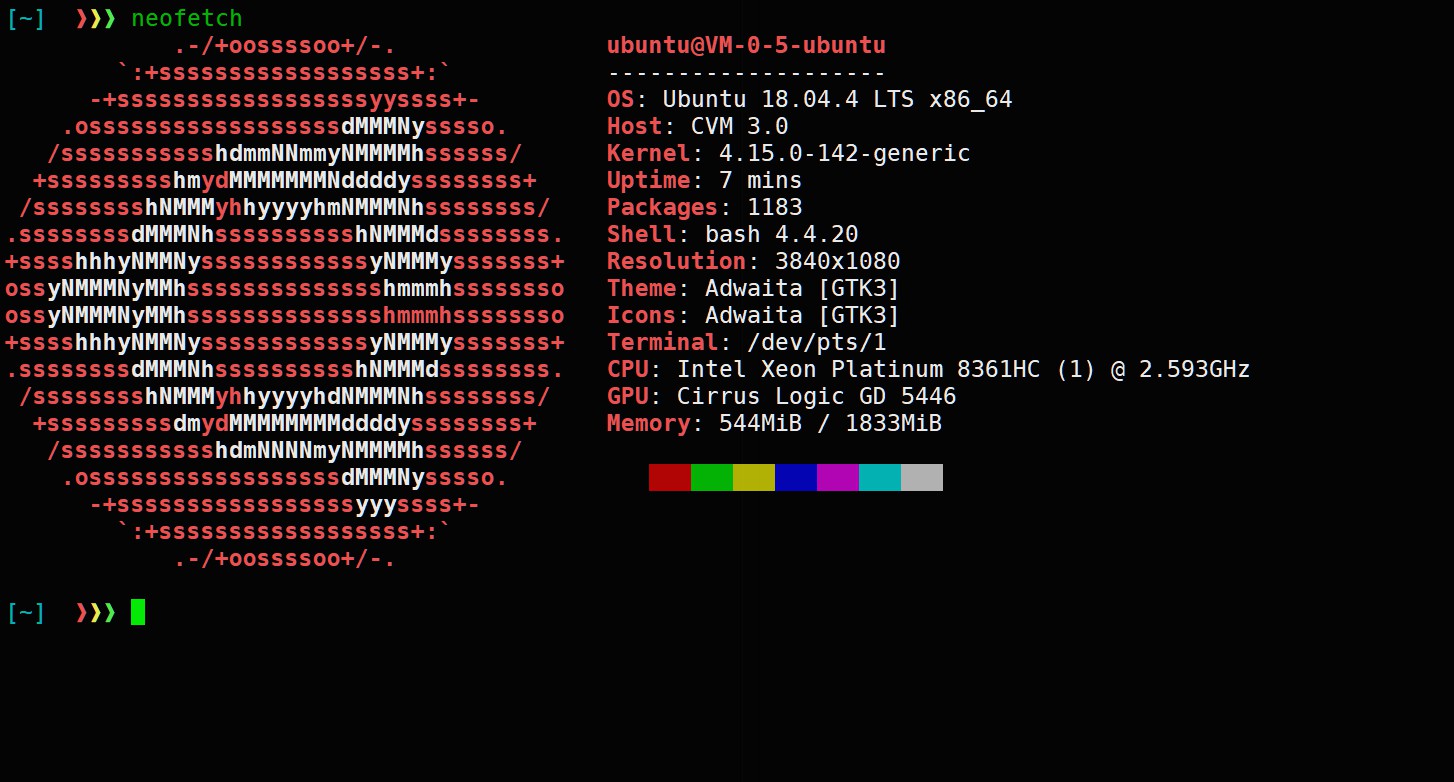Click the '[~]' prompt before neofetch
The height and width of the screenshot is (782, 1454).
(26, 19)
